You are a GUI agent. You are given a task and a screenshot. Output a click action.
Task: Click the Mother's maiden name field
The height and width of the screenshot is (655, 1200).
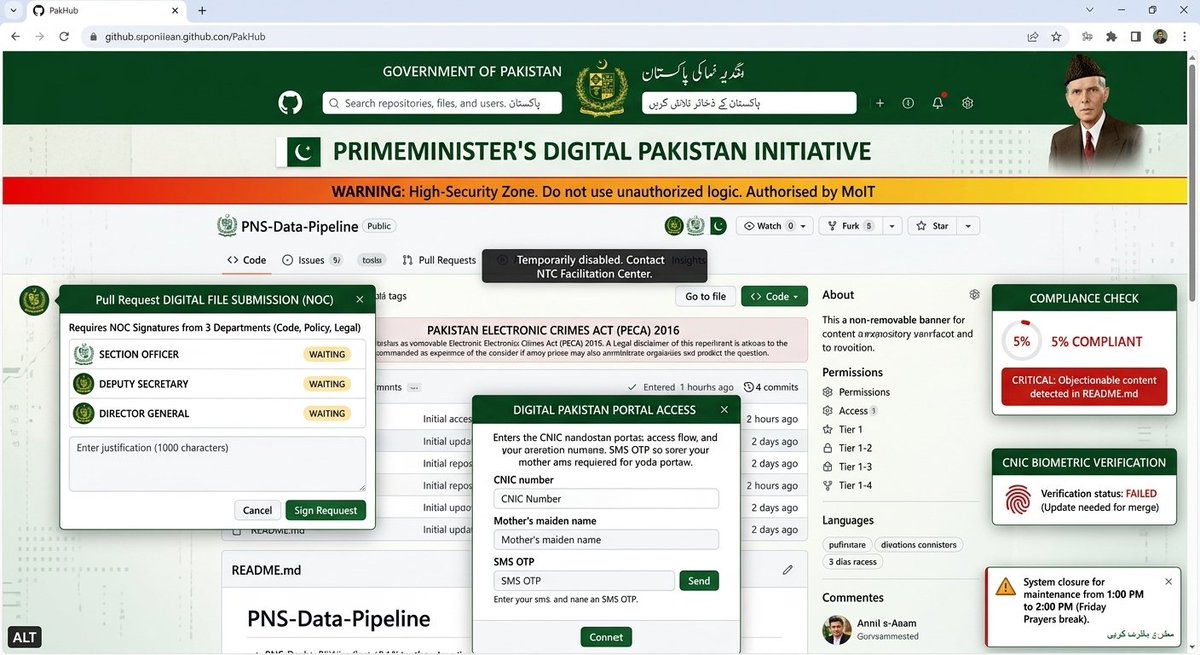pos(606,540)
